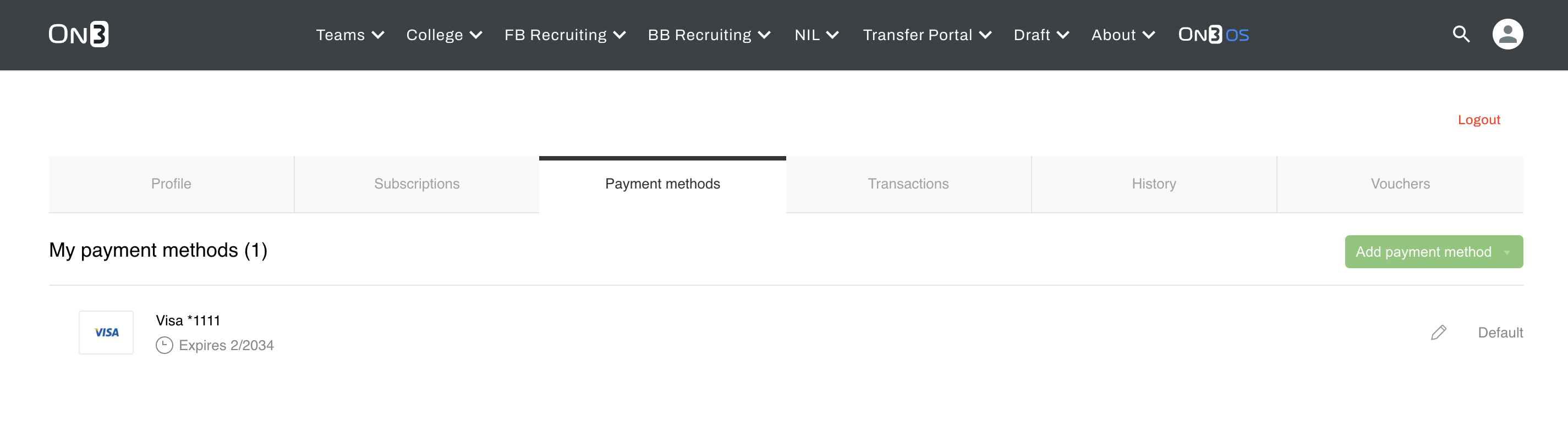Expand the College navigation dropdown
The image size is (1568, 443).
[x=445, y=35]
